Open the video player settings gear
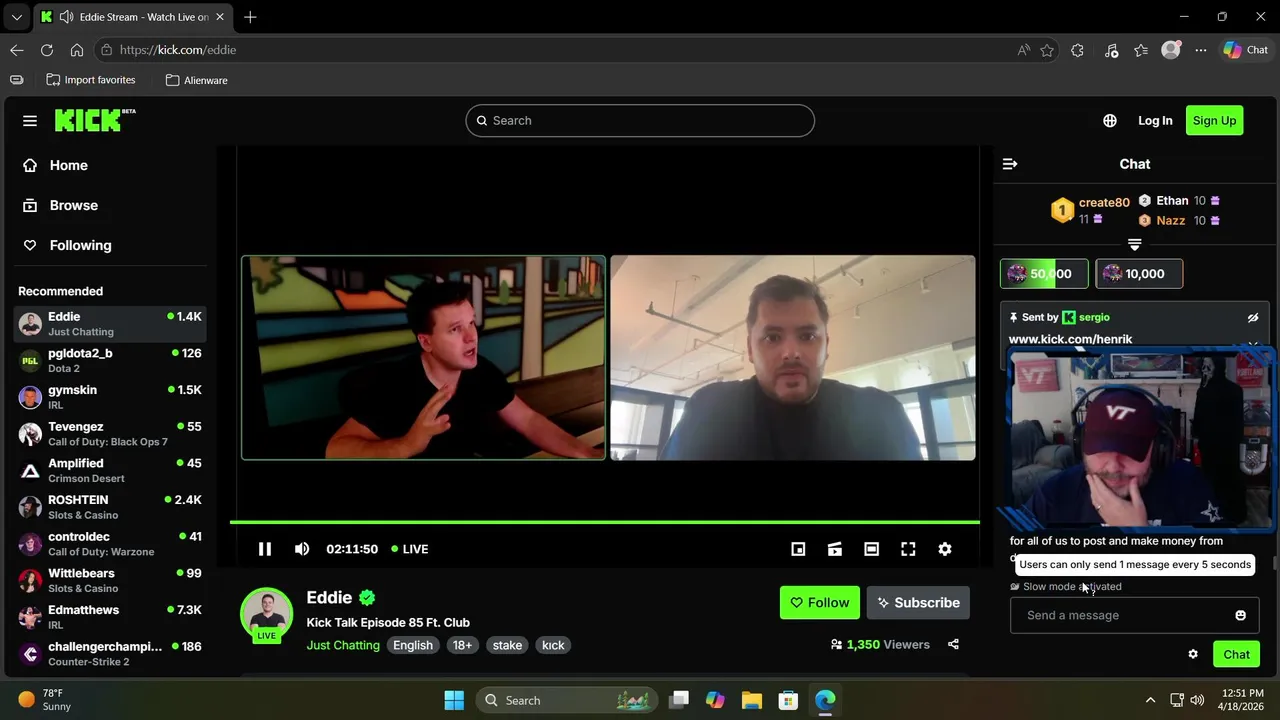Viewport: 1280px width, 720px height. pyautogui.click(x=945, y=549)
